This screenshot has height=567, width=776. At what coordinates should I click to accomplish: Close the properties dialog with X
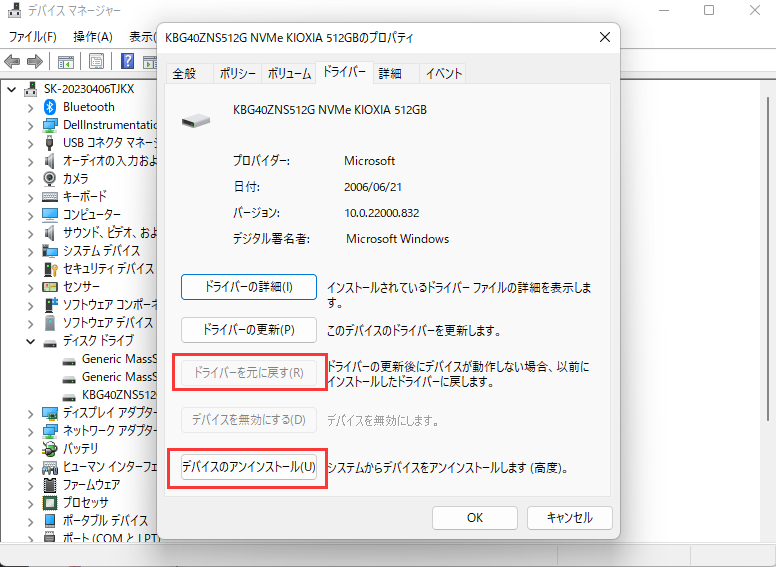click(605, 37)
